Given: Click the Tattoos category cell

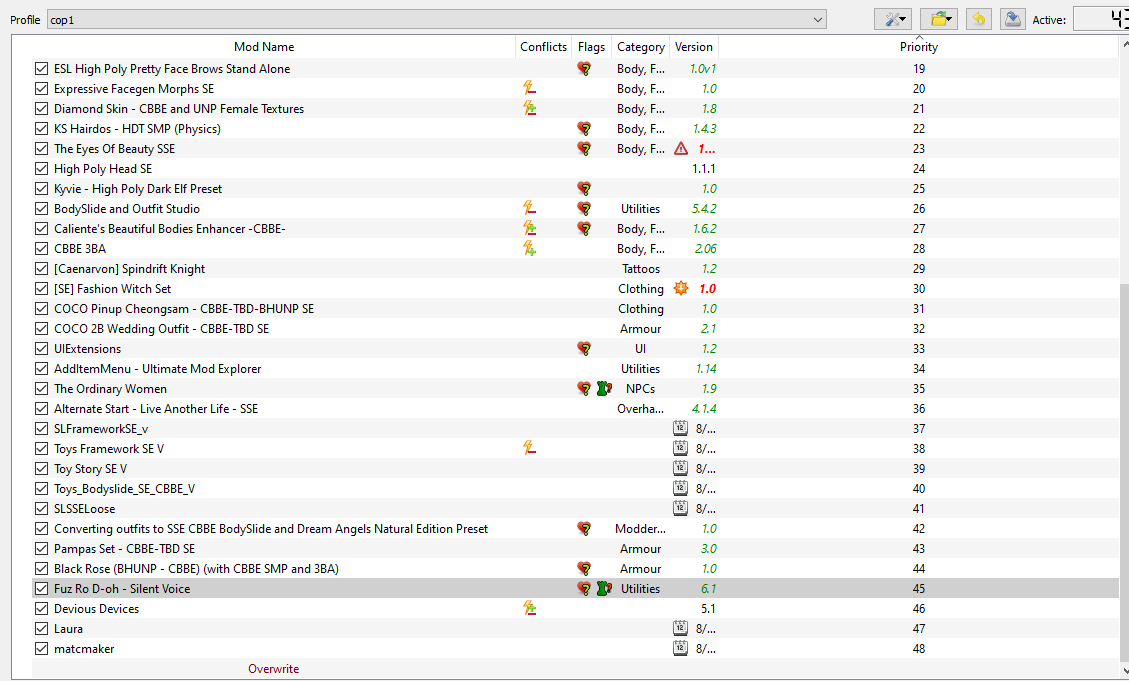Looking at the screenshot, I should 641,269.
